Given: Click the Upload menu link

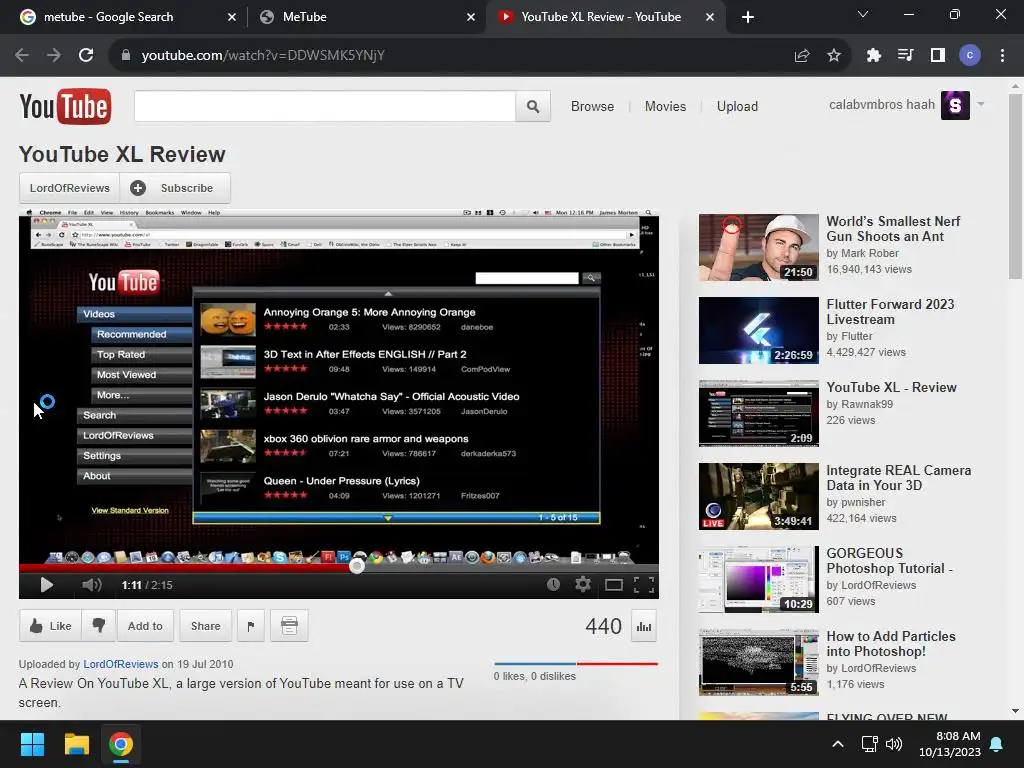Looking at the screenshot, I should pyautogui.click(x=737, y=106).
